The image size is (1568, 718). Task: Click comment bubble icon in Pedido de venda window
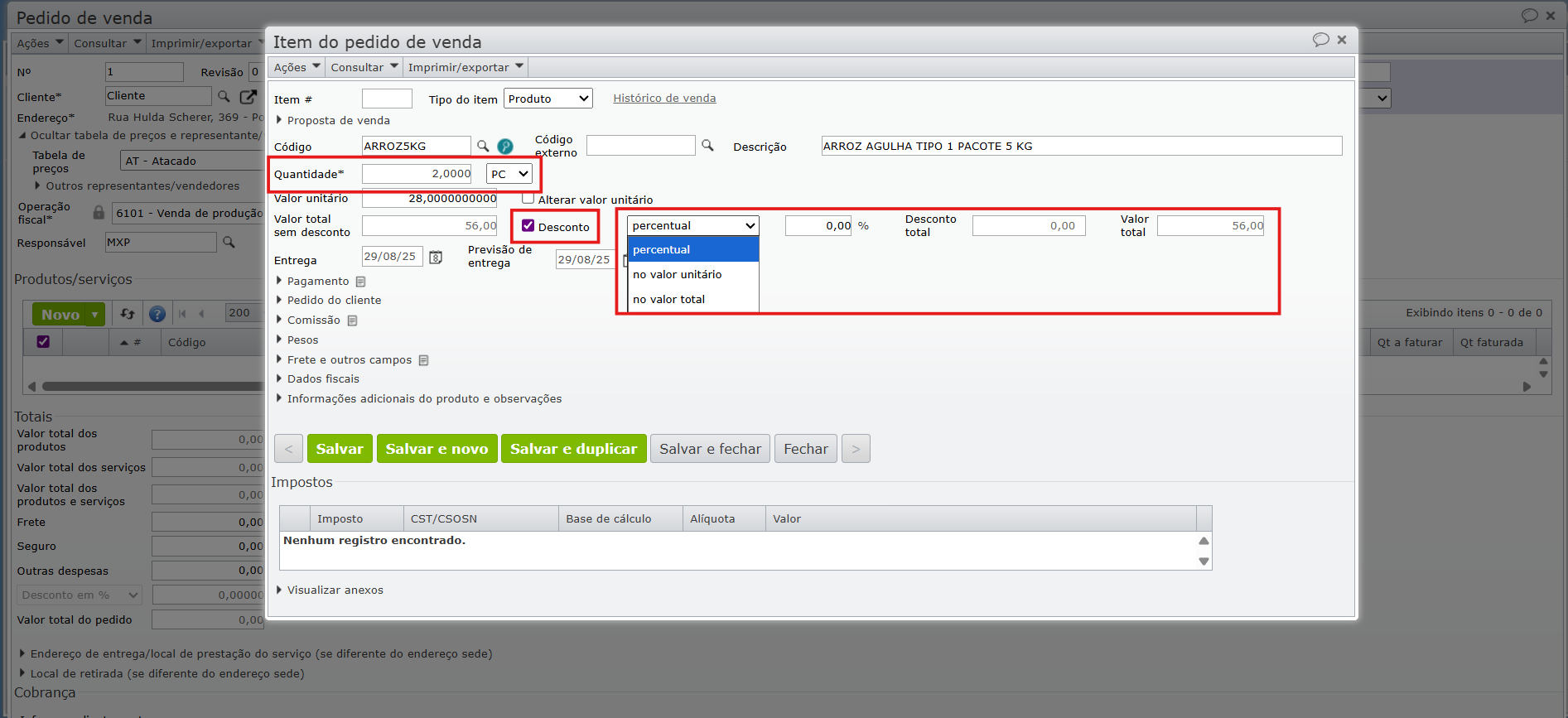pos(1529,16)
